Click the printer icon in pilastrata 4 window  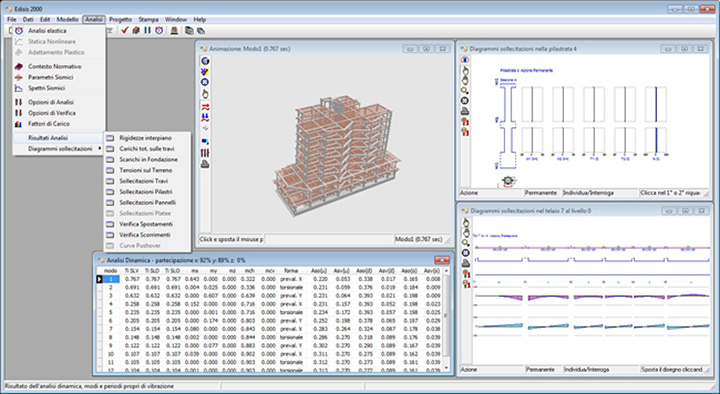point(465,111)
